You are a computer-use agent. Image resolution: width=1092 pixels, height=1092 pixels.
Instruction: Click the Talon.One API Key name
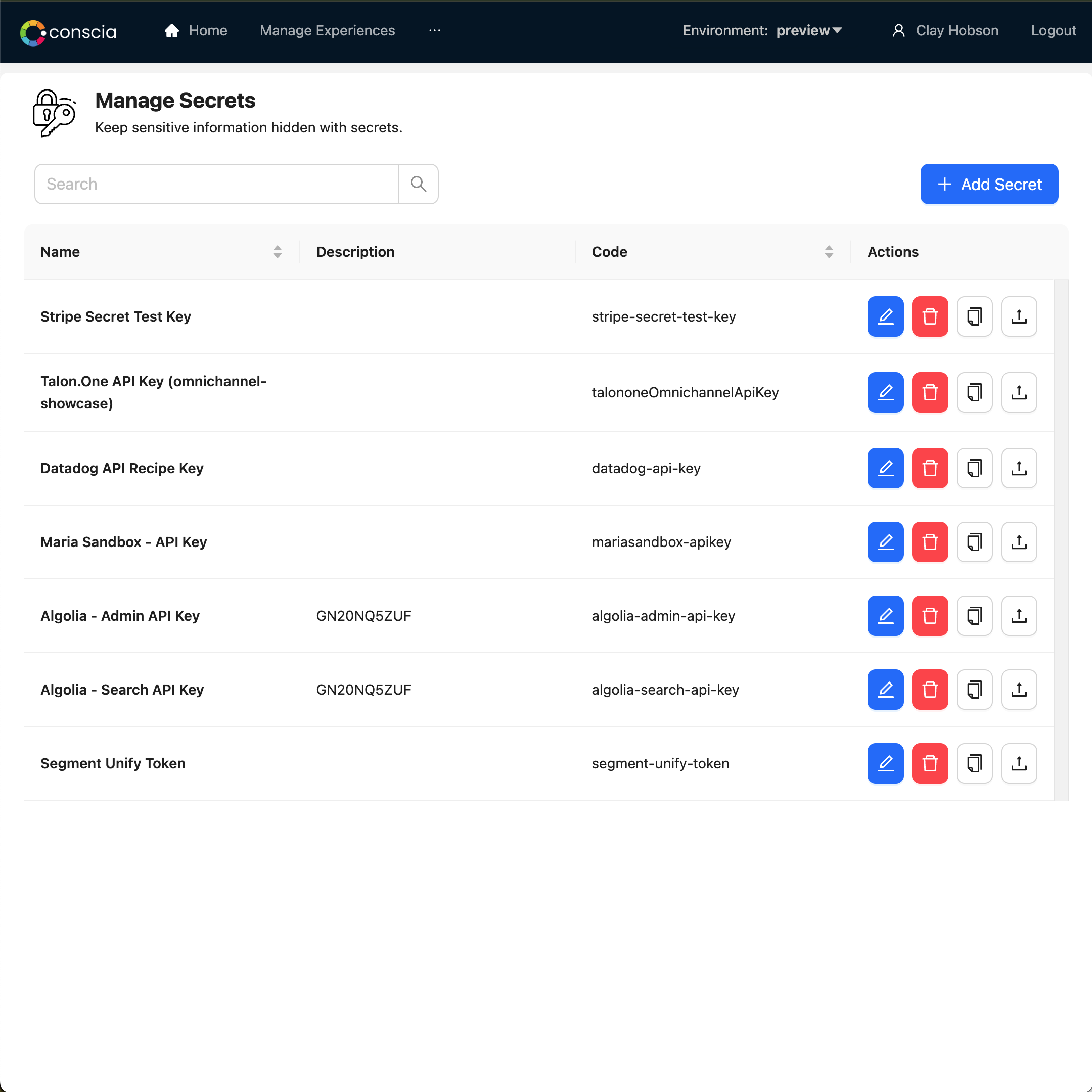pos(153,392)
